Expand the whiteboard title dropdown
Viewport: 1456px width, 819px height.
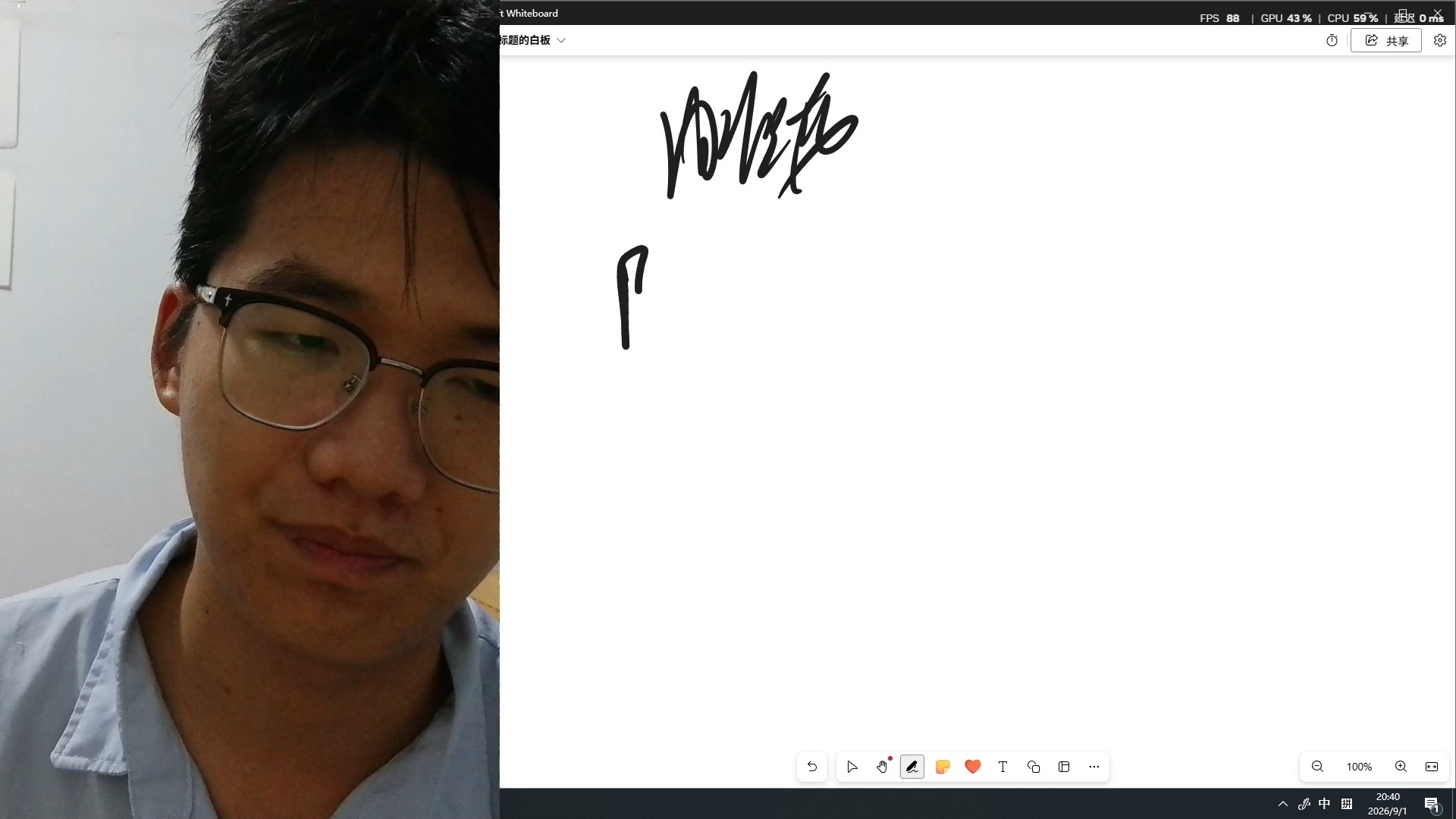(x=561, y=40)
